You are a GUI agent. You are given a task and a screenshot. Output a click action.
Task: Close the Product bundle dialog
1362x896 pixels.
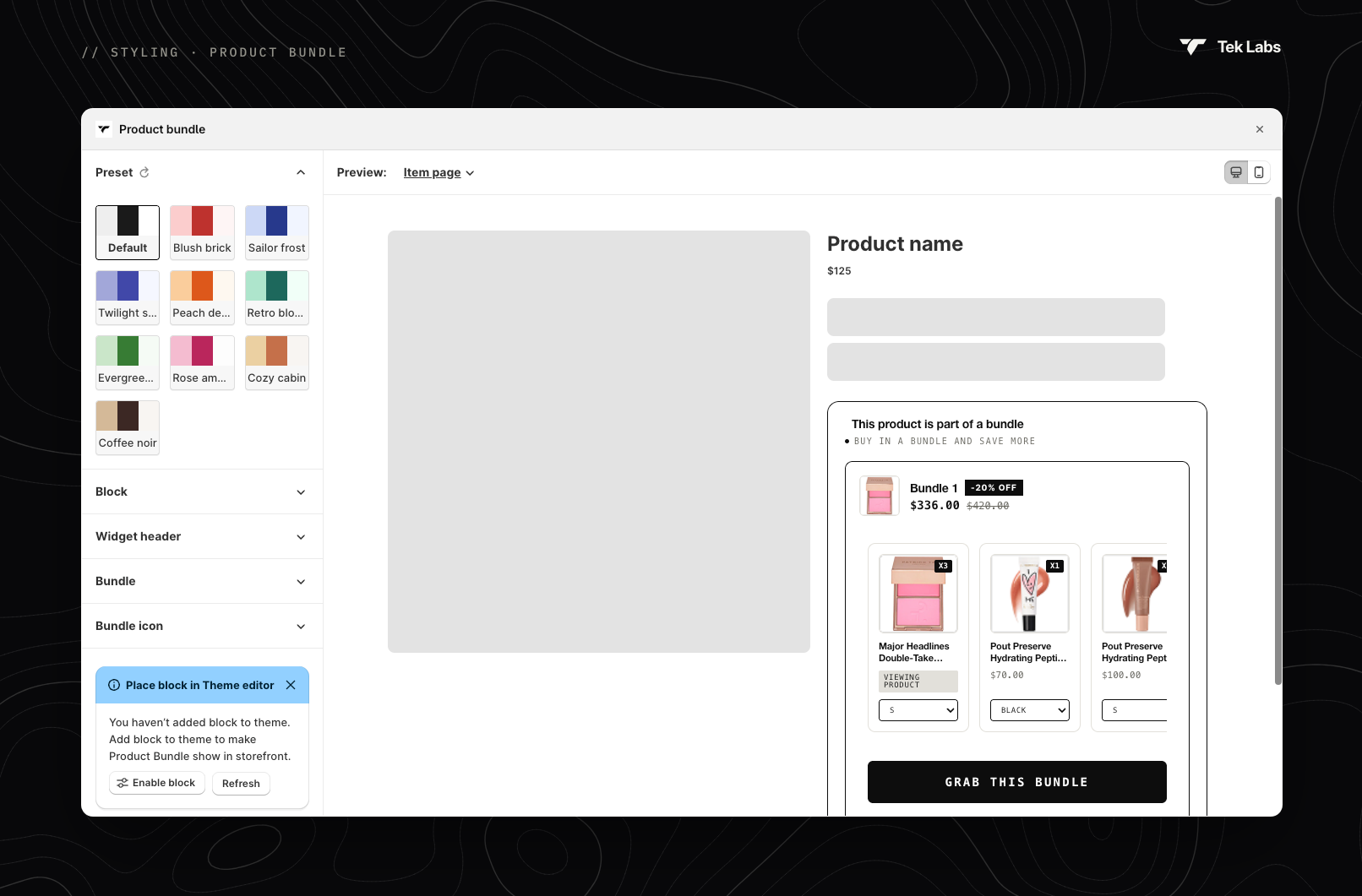coord(1260,129)
